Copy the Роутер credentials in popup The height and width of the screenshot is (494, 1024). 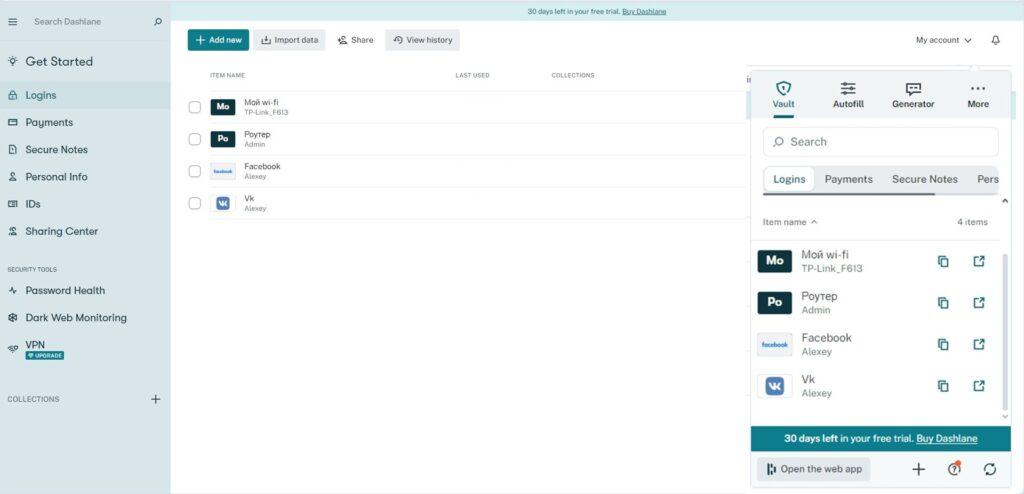[x=943, y=303]
